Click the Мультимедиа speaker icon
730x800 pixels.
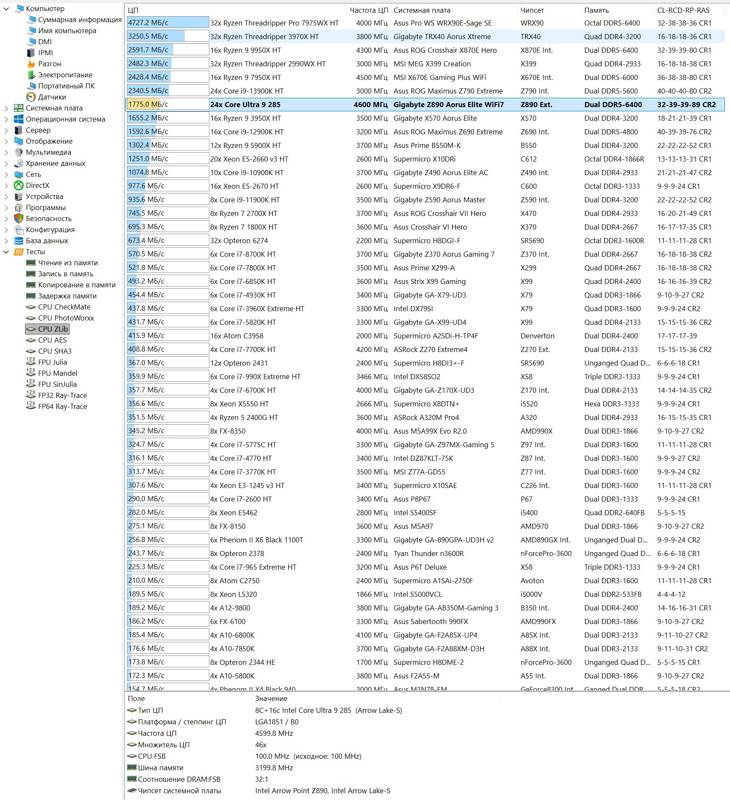(x=18, y=152)
